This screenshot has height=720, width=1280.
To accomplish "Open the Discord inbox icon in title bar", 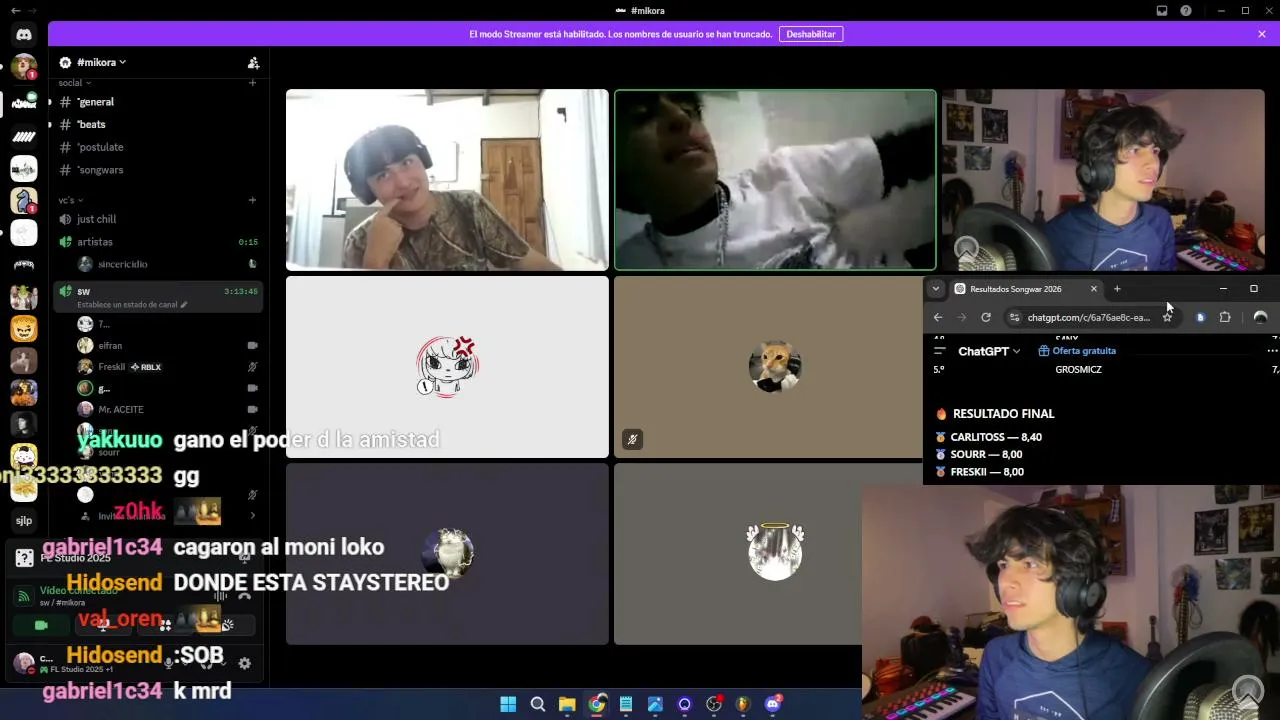I will coord(1162,11).
